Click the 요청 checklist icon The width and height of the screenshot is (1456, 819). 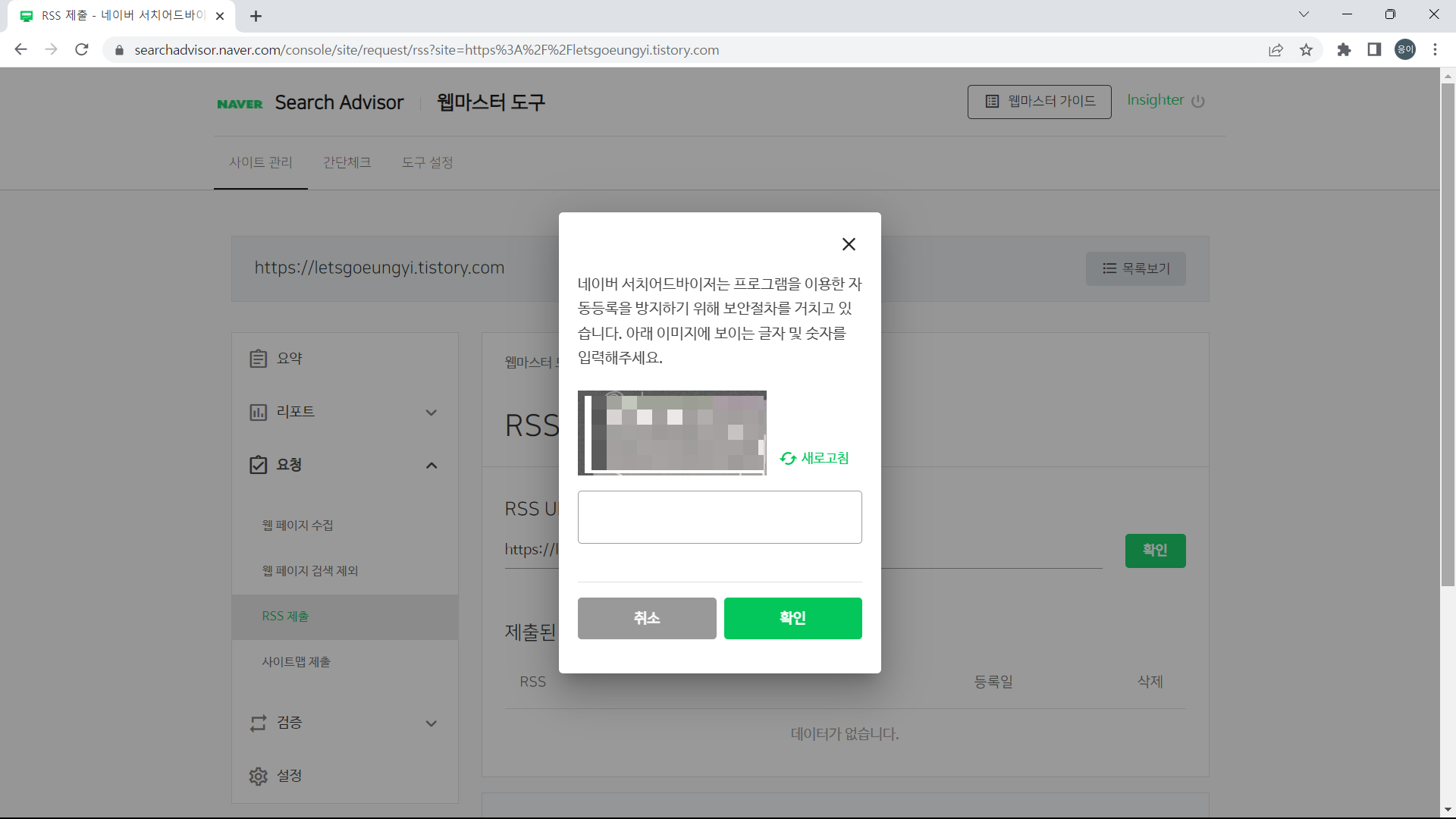pos(259,465)
